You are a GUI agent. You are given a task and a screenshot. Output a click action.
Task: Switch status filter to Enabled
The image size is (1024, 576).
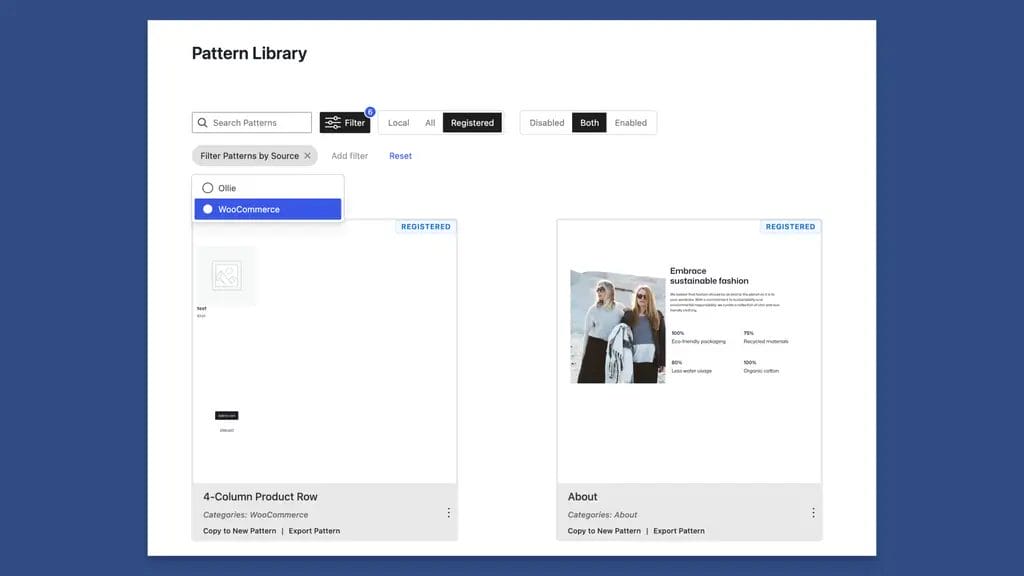(631, 122)
